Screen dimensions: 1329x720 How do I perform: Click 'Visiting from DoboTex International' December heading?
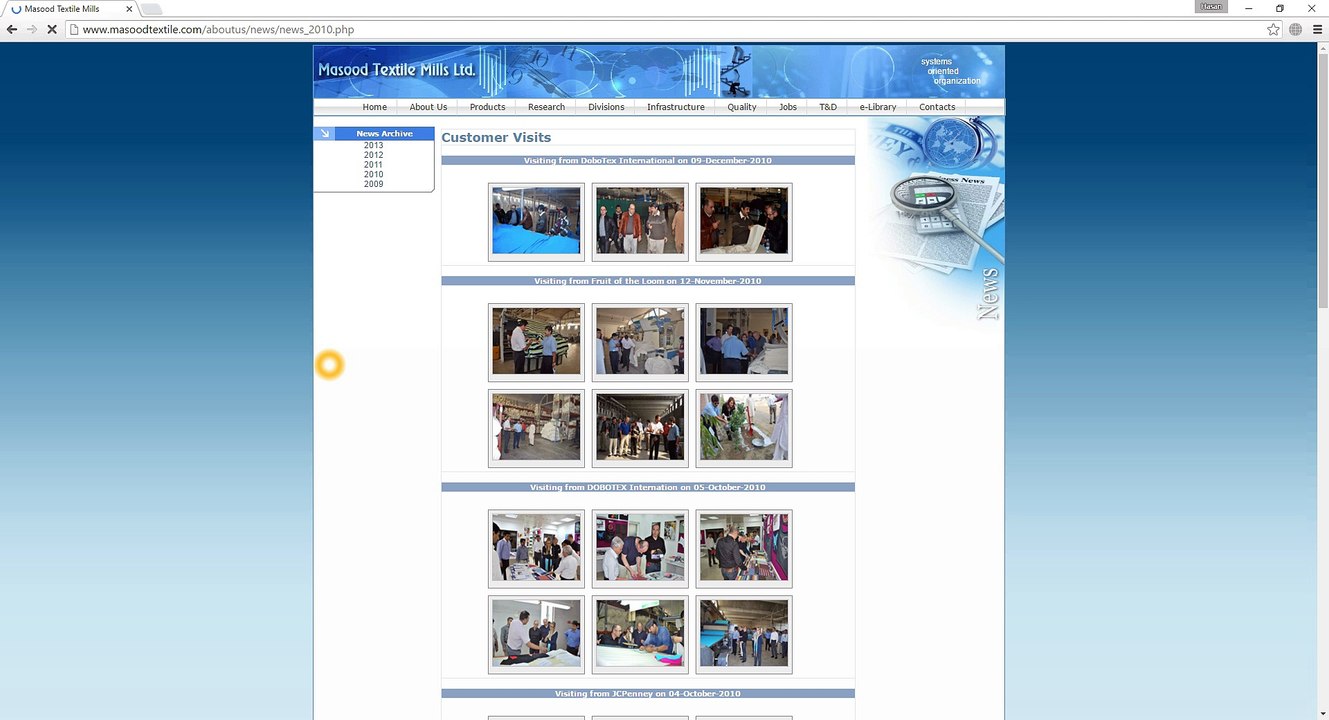point(648,160)
